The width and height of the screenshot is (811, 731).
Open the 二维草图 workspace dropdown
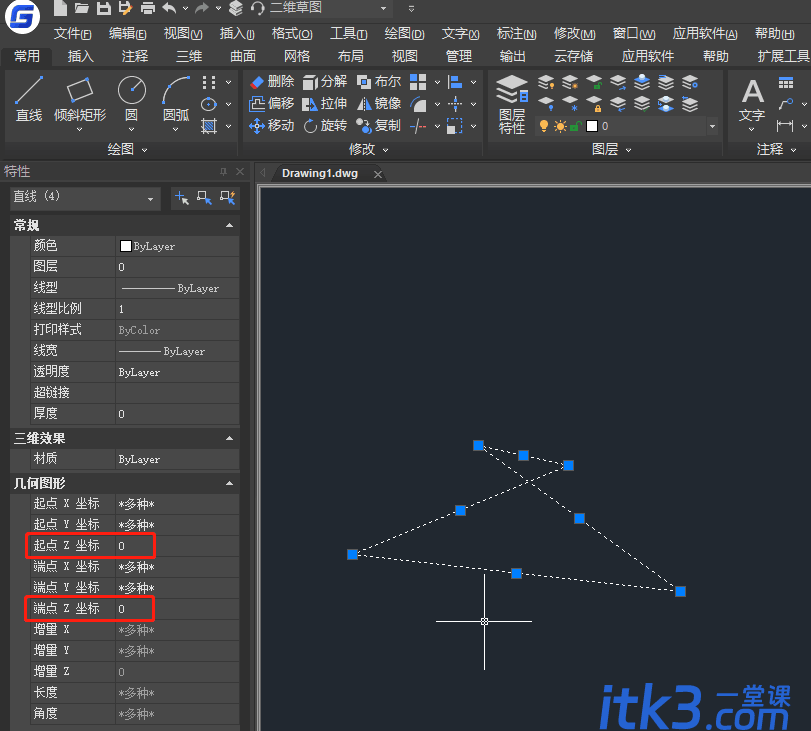(383, 8)
